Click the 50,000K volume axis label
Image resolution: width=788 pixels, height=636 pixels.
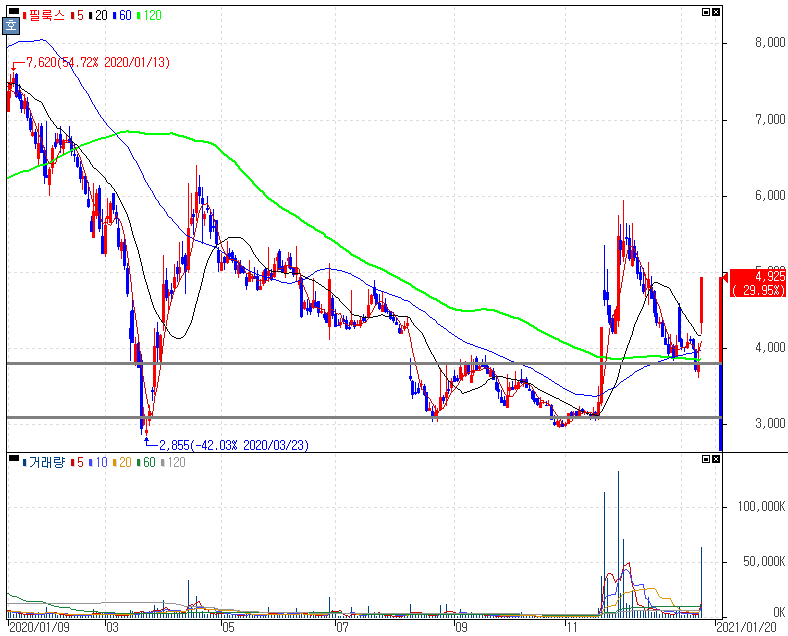point(764,562)
